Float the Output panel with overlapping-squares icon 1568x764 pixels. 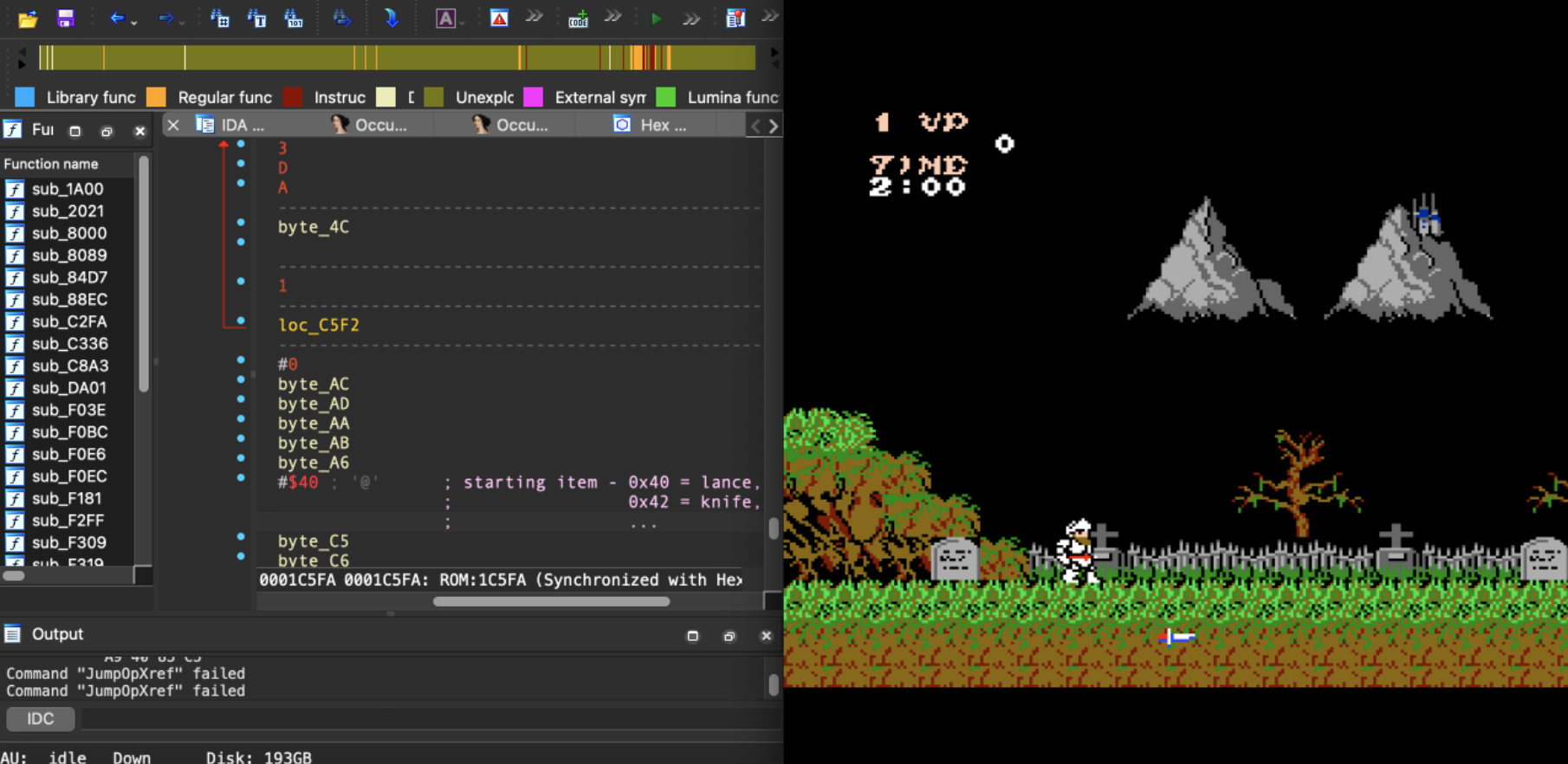click(729, 636)
